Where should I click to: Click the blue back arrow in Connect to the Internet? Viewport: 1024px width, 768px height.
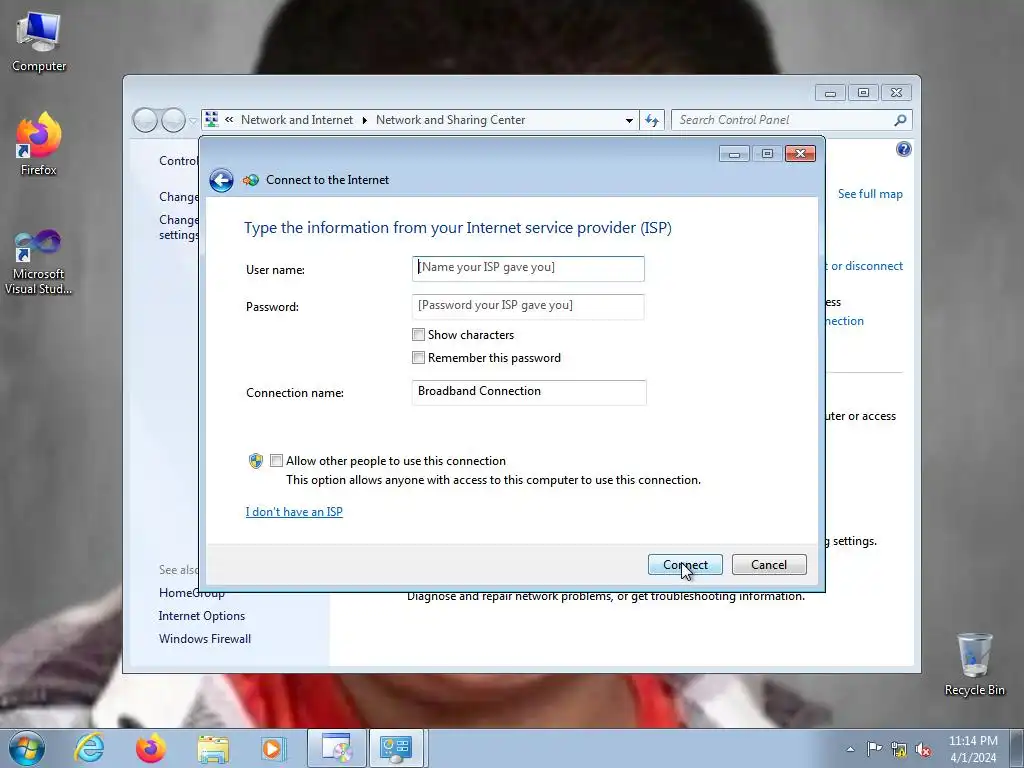click(221, 180)
